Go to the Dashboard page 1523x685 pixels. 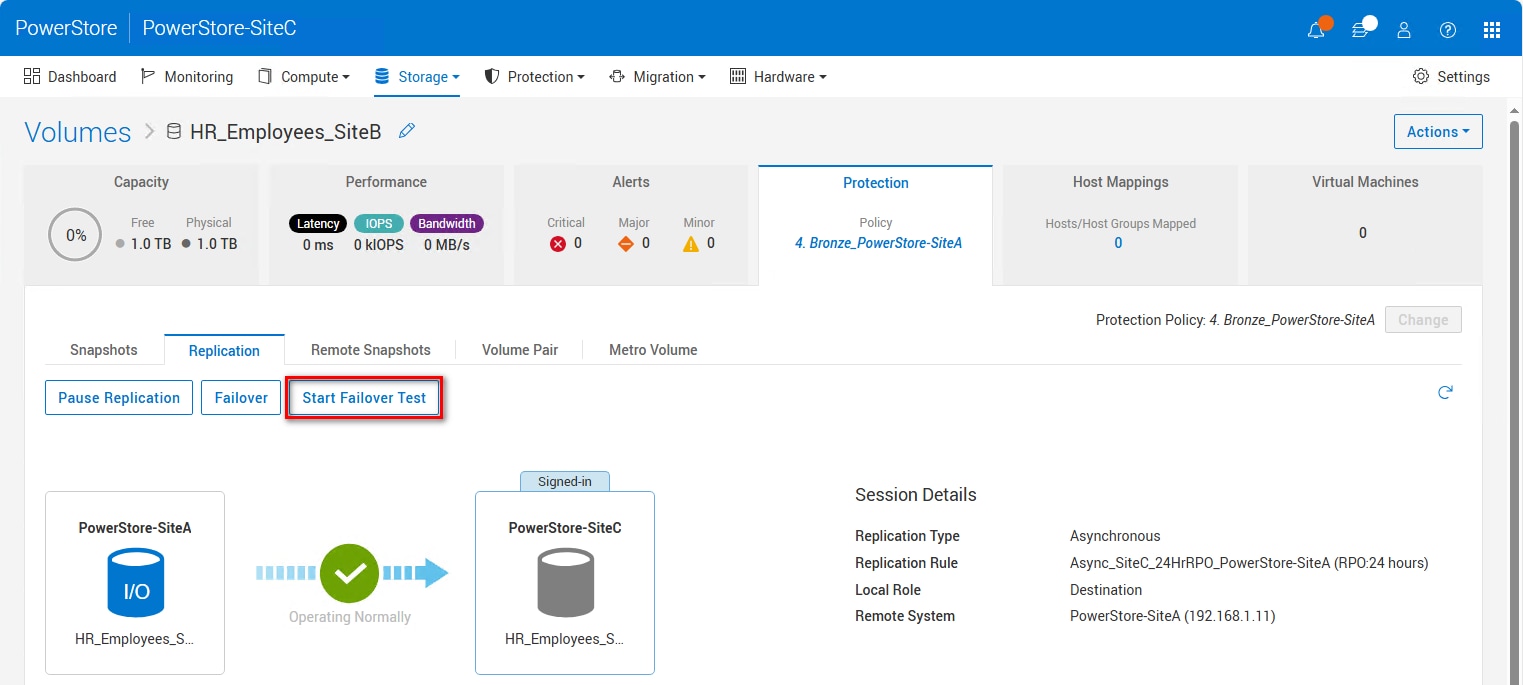click(70, 77)
